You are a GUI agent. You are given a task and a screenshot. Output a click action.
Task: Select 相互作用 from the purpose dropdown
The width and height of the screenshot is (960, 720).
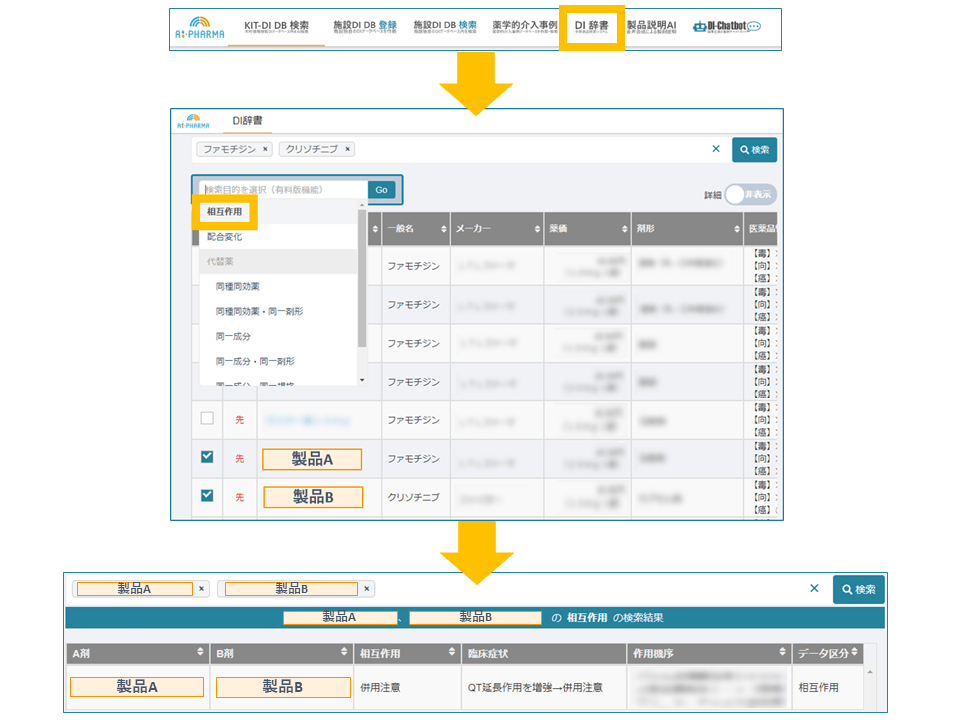pos(225,212)
